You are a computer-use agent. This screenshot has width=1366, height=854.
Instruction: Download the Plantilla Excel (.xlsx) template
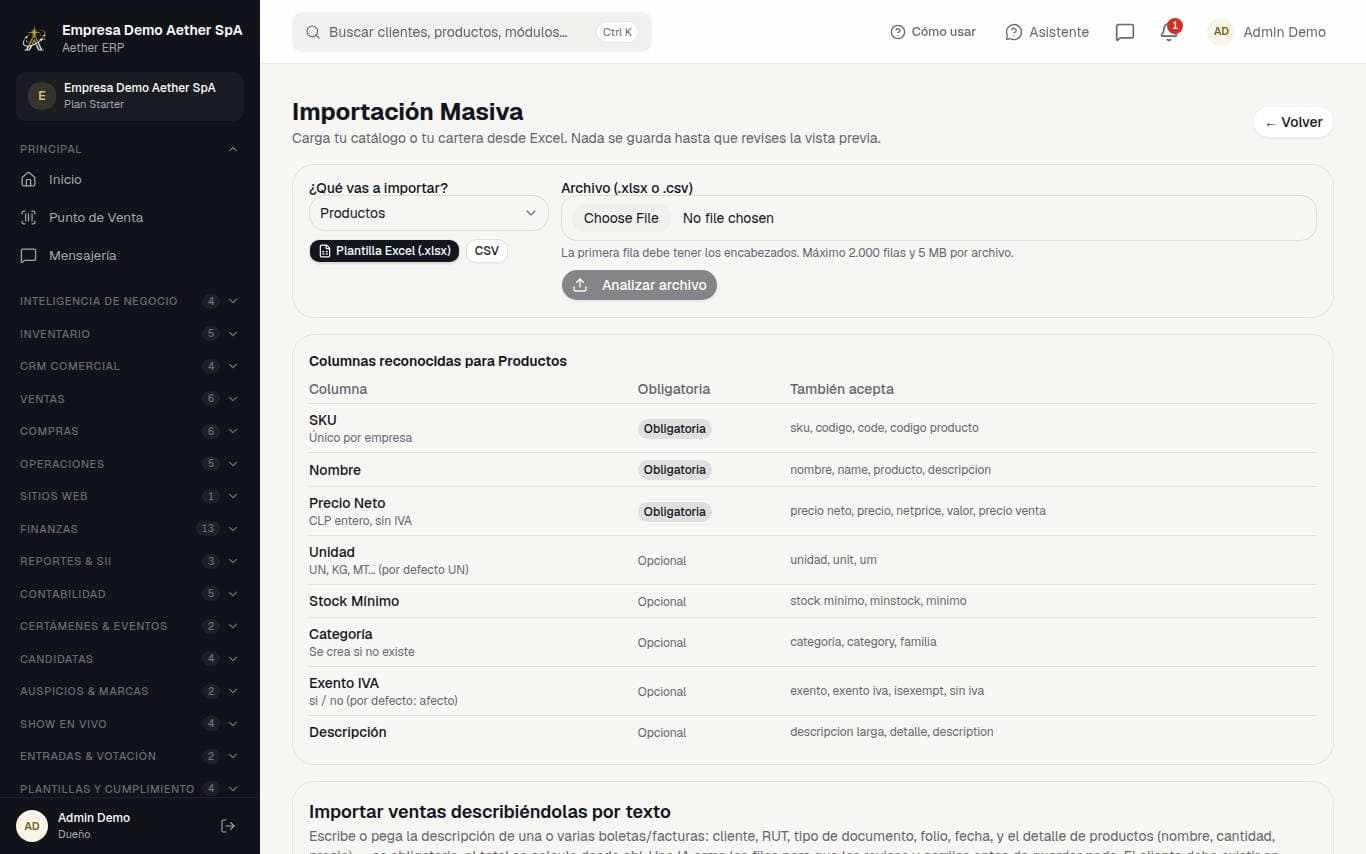384,251
